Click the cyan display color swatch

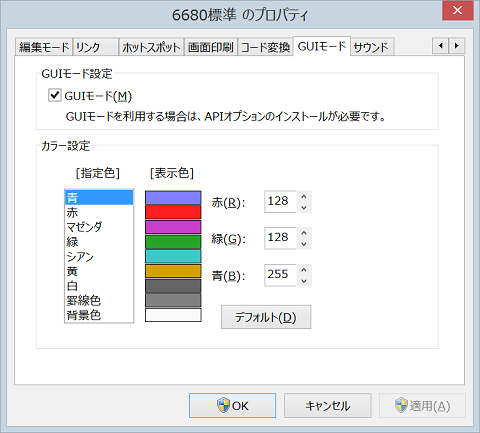point(173,256)
